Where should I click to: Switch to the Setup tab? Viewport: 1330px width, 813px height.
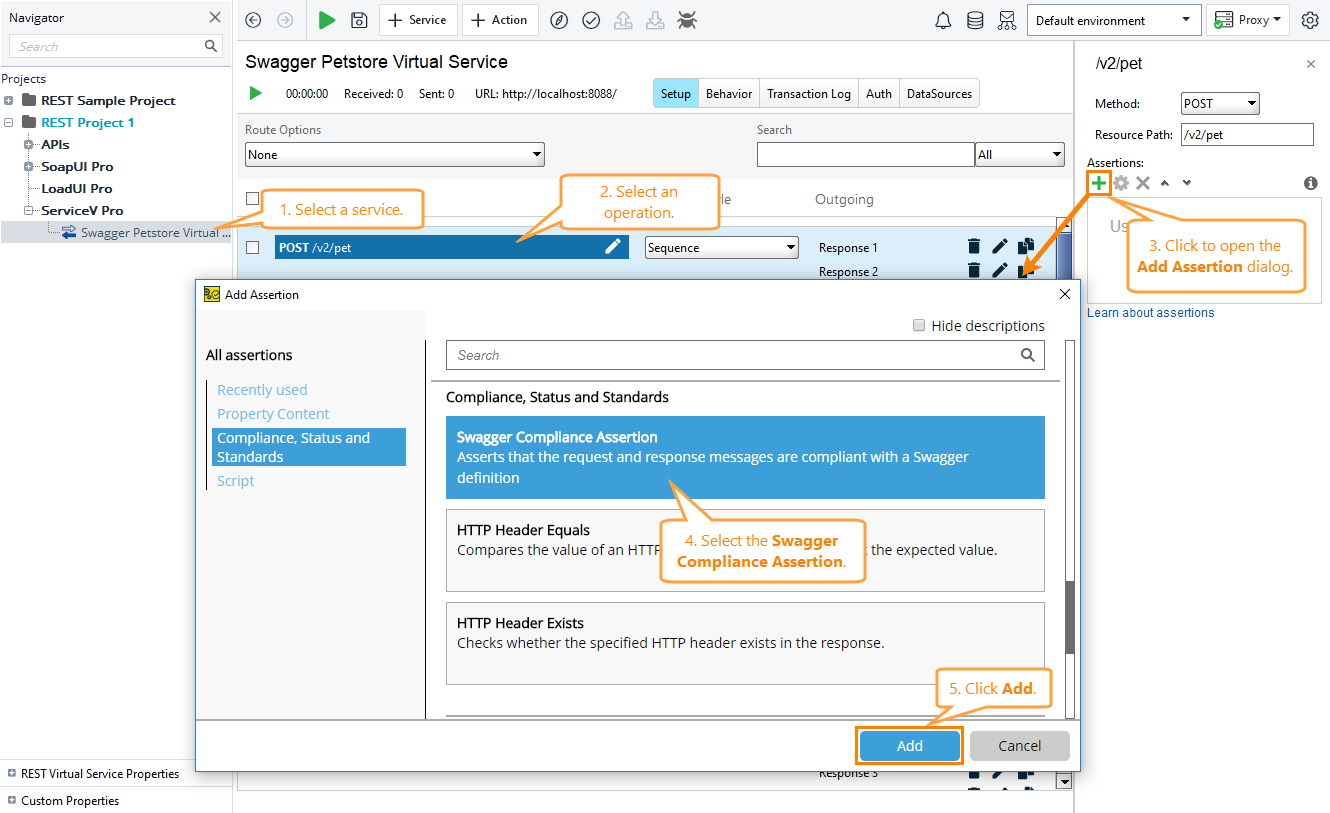coord(676,93)
